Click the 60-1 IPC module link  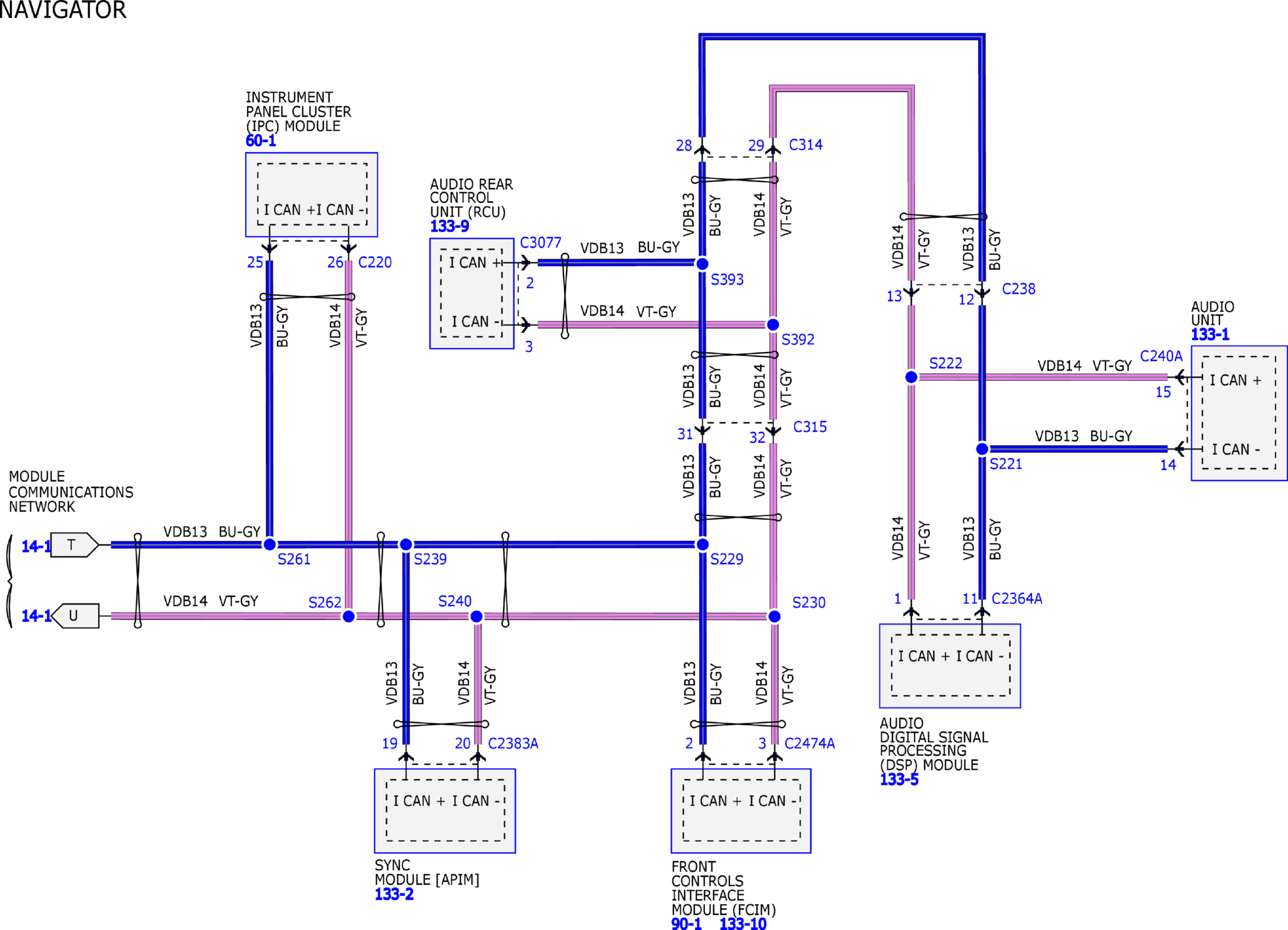click(x=261, y=141)
